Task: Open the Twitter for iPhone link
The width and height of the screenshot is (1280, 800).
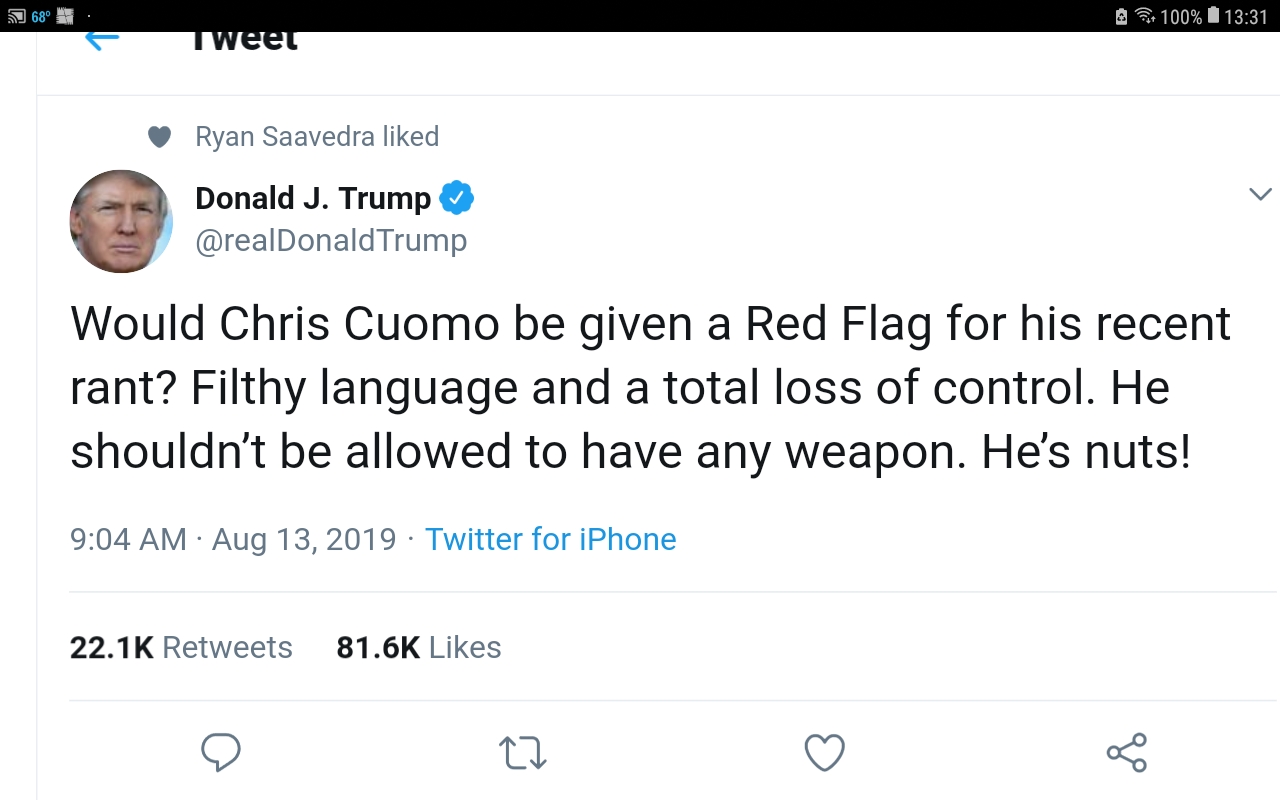Action: coord(550,539)
